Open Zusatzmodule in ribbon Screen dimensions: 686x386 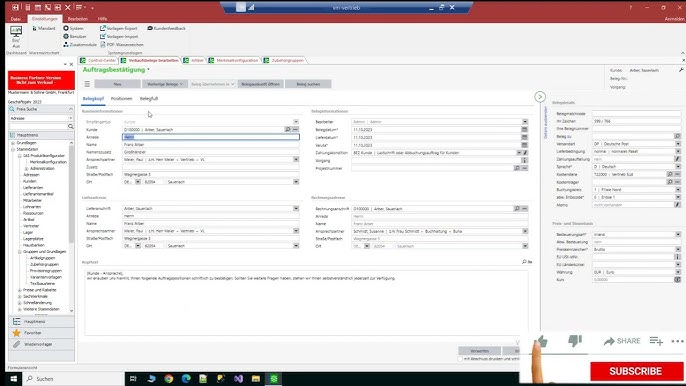[80, 44]
